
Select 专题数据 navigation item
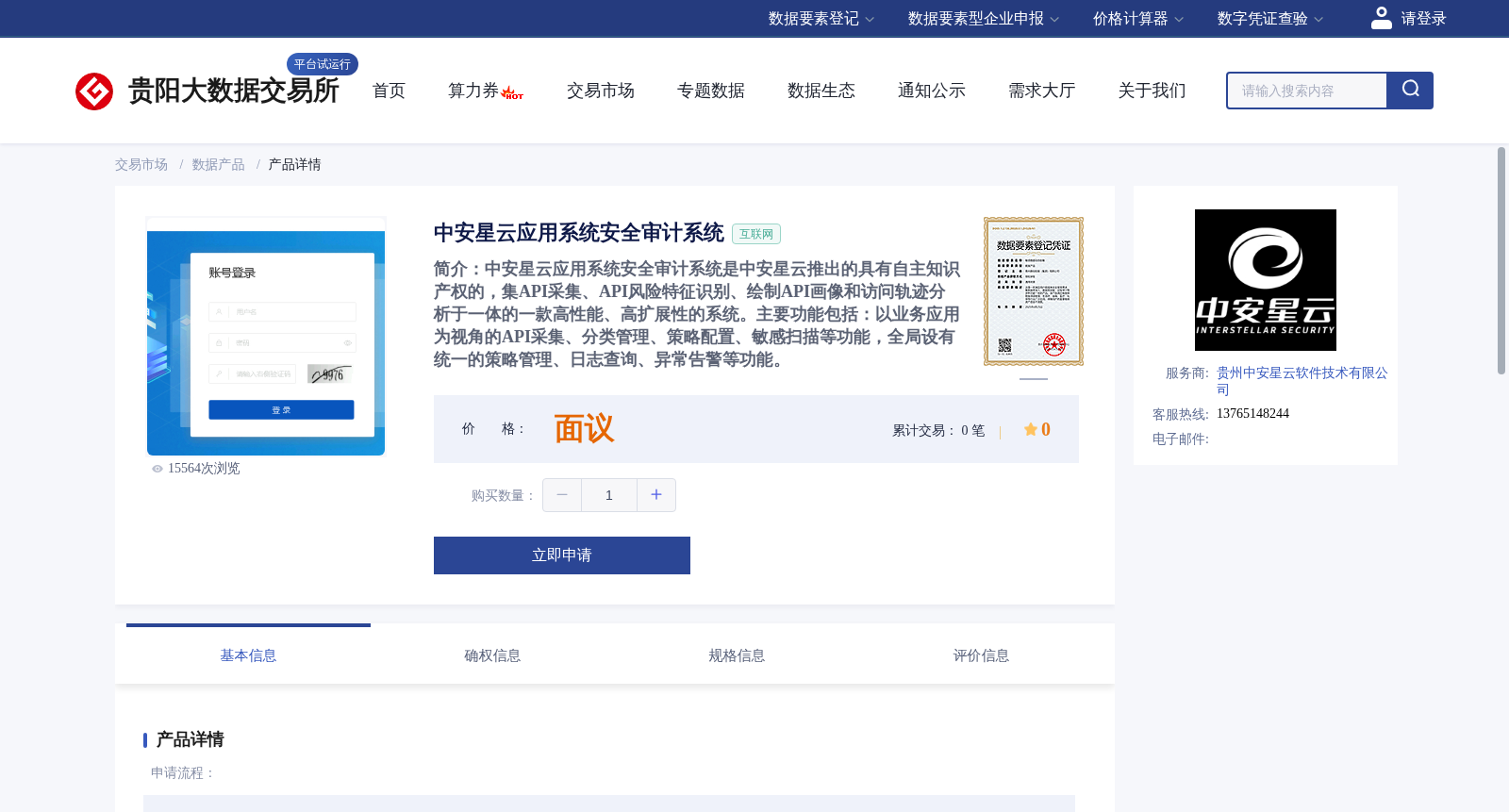coord(711,91)
